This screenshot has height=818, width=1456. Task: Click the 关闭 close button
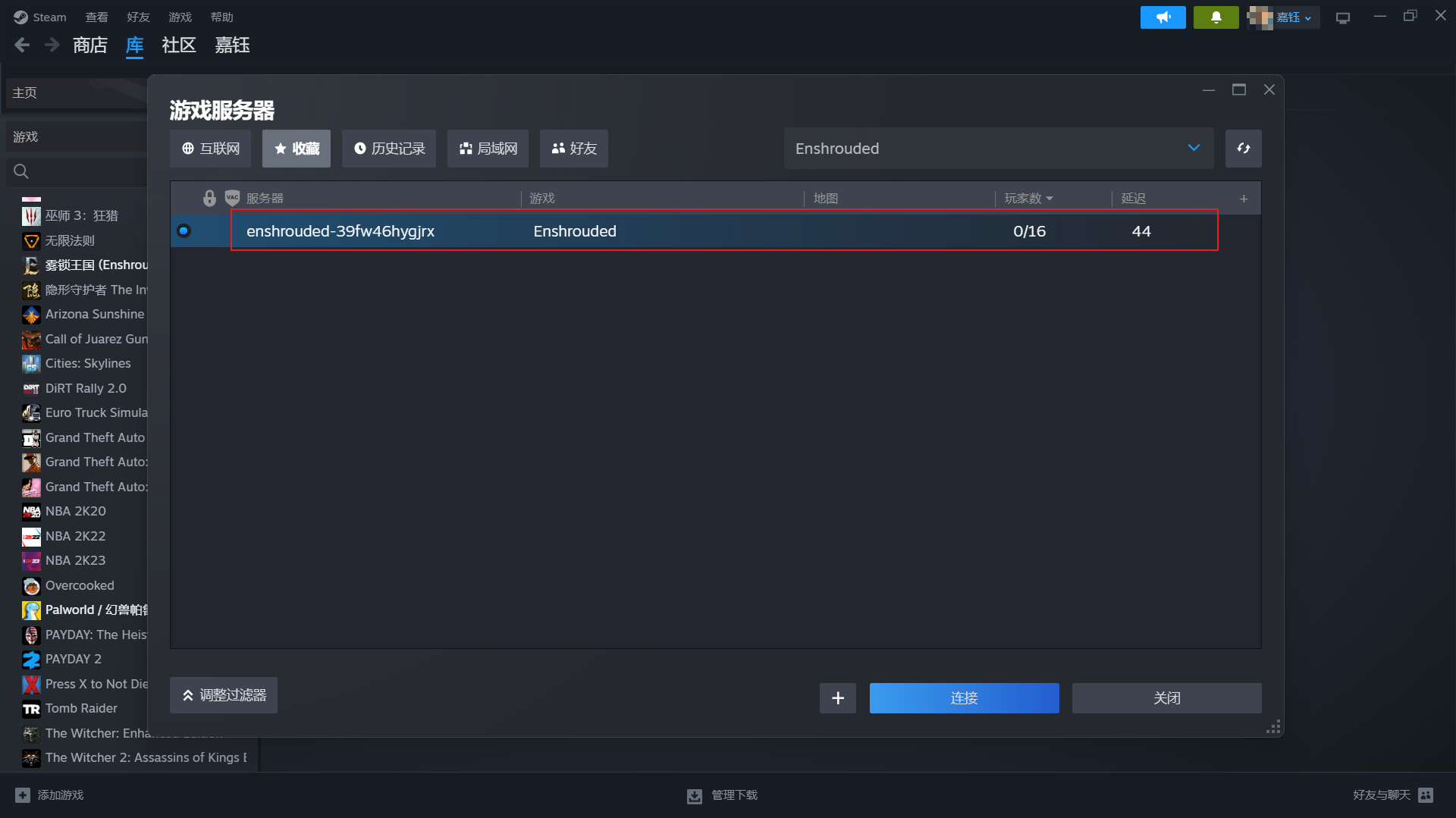pyautogui.click(x=1167, y=698)
